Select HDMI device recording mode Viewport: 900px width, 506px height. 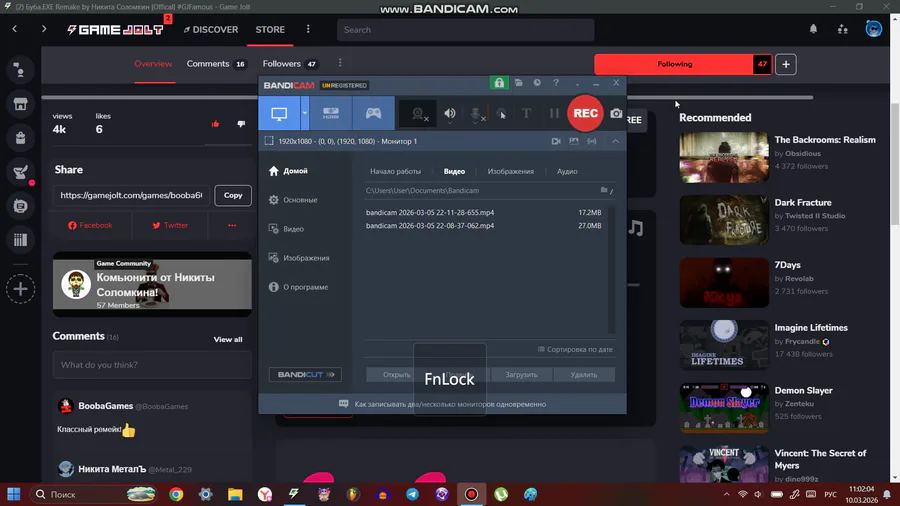point(331,113)
